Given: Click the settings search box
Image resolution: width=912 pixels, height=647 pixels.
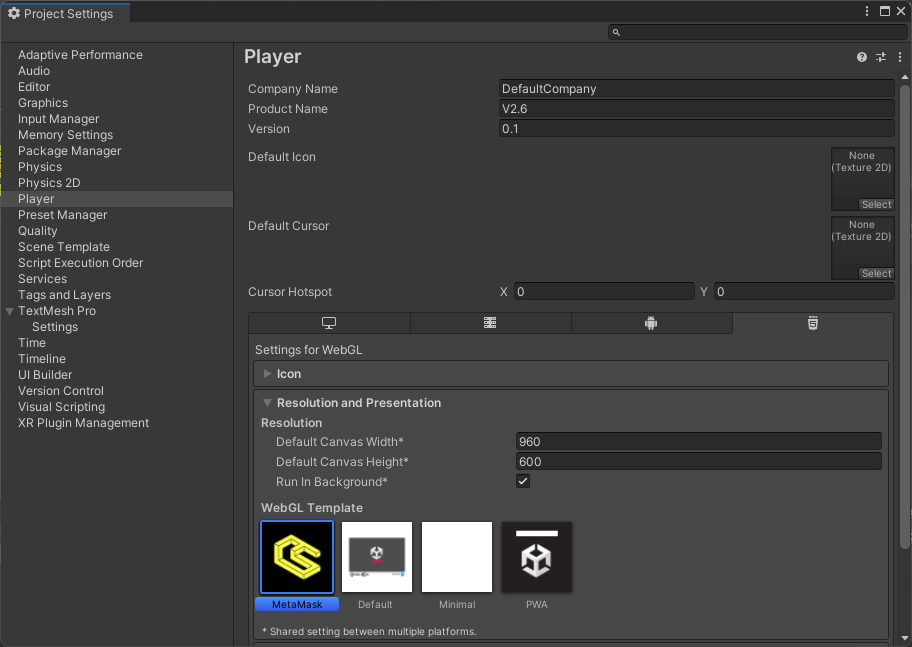Looking at the screenshot, I should (x=758, y=32).
